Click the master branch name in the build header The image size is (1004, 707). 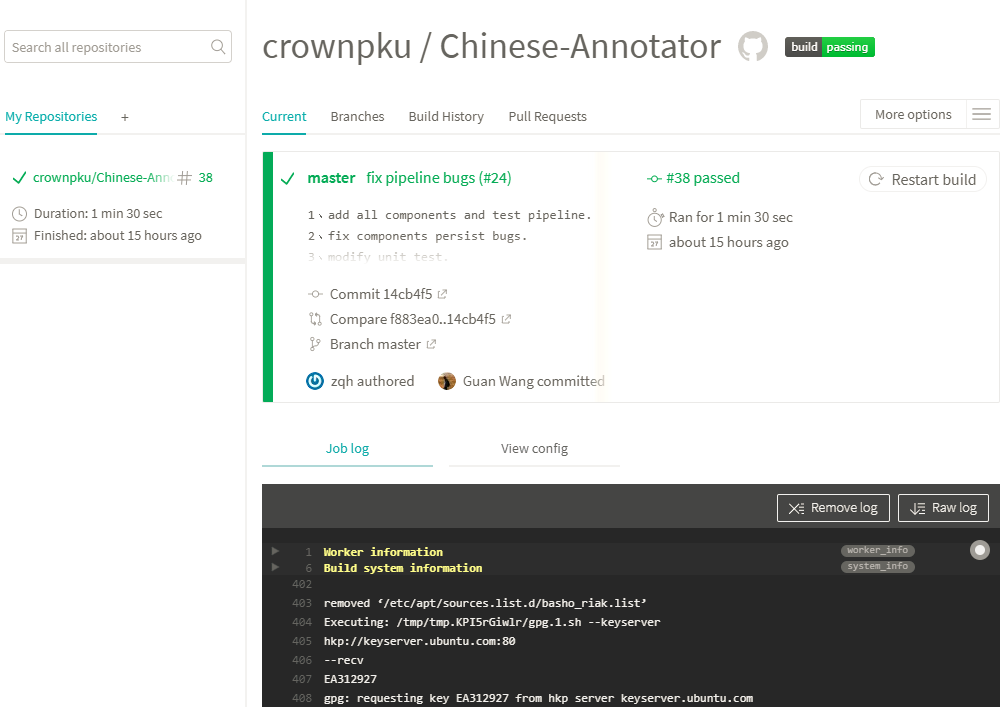[331, 178]
